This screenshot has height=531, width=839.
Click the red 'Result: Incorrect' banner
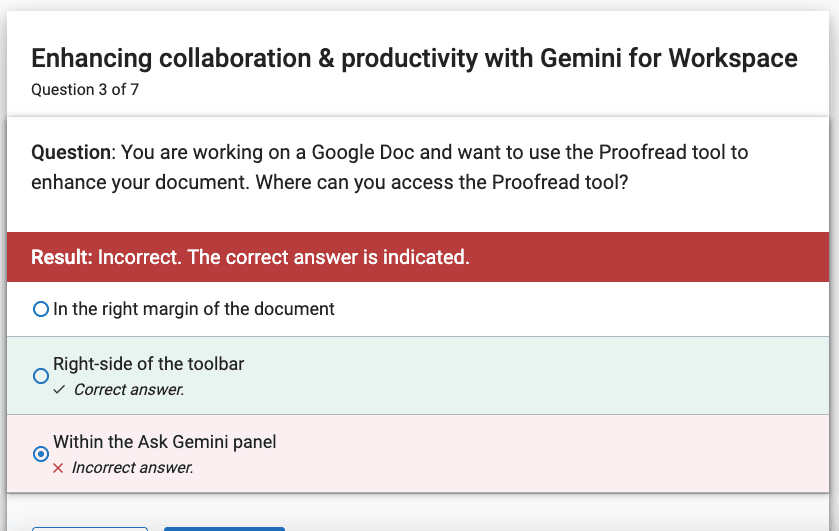pos(418,257)
